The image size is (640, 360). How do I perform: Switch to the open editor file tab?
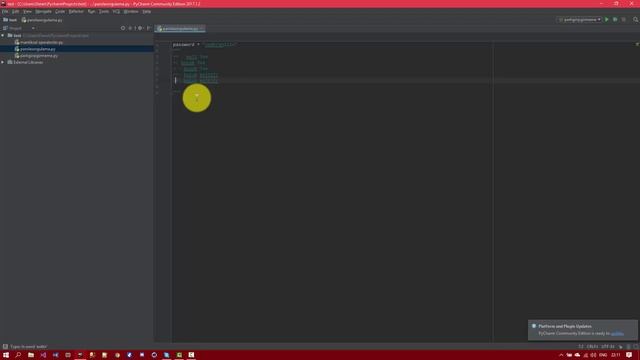click(x=180, y=29)
